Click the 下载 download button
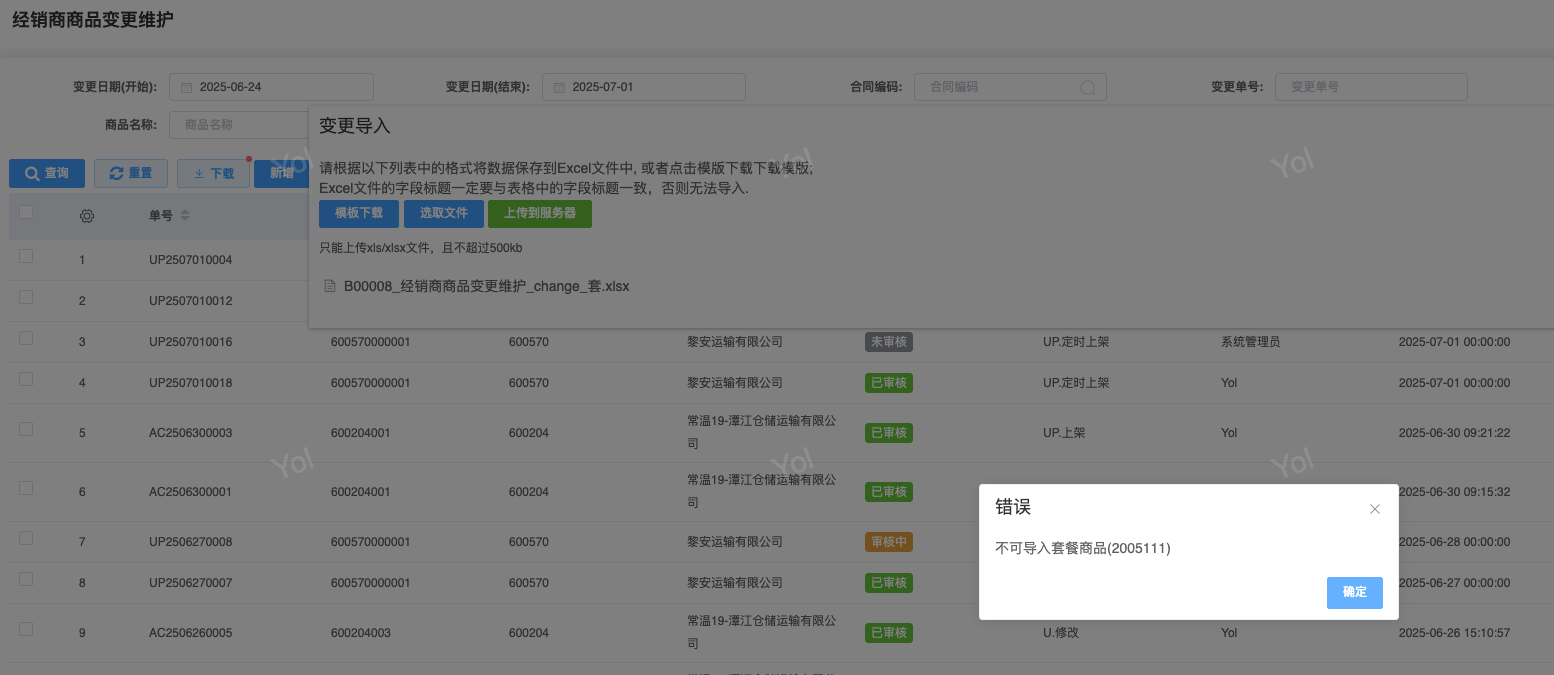This screenshot has height=675, width=1554. [213, 173]
